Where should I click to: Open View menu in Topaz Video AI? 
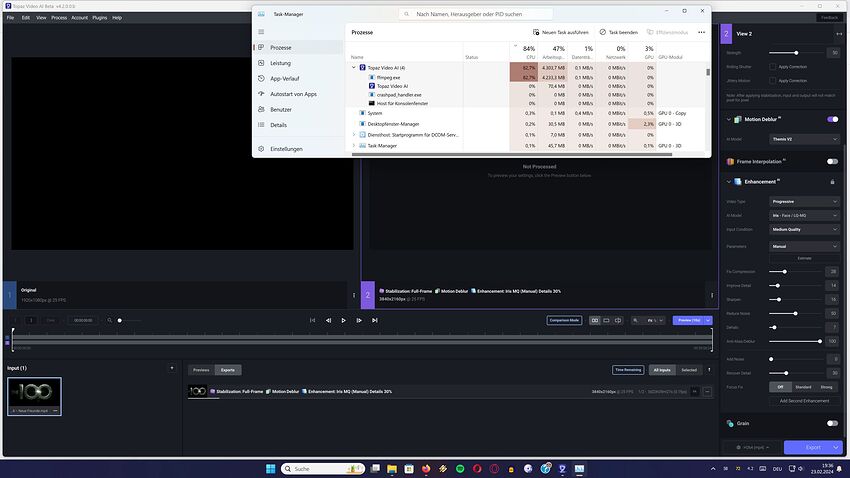coord(41,18)
